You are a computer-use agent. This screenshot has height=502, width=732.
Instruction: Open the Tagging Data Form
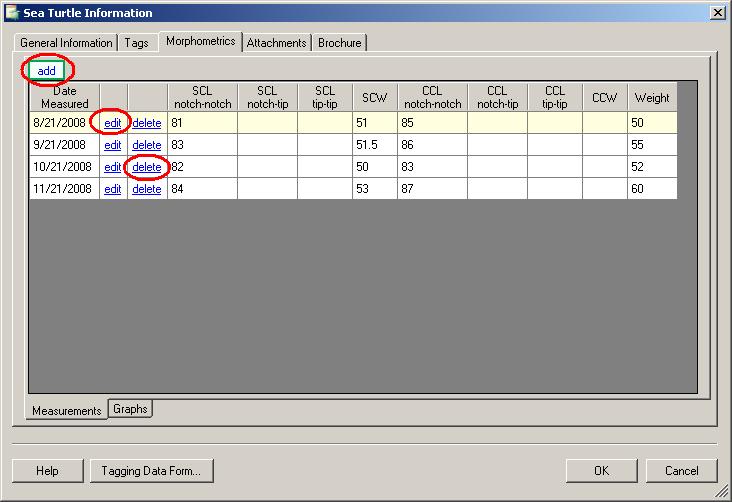click(x=151, y=471)
